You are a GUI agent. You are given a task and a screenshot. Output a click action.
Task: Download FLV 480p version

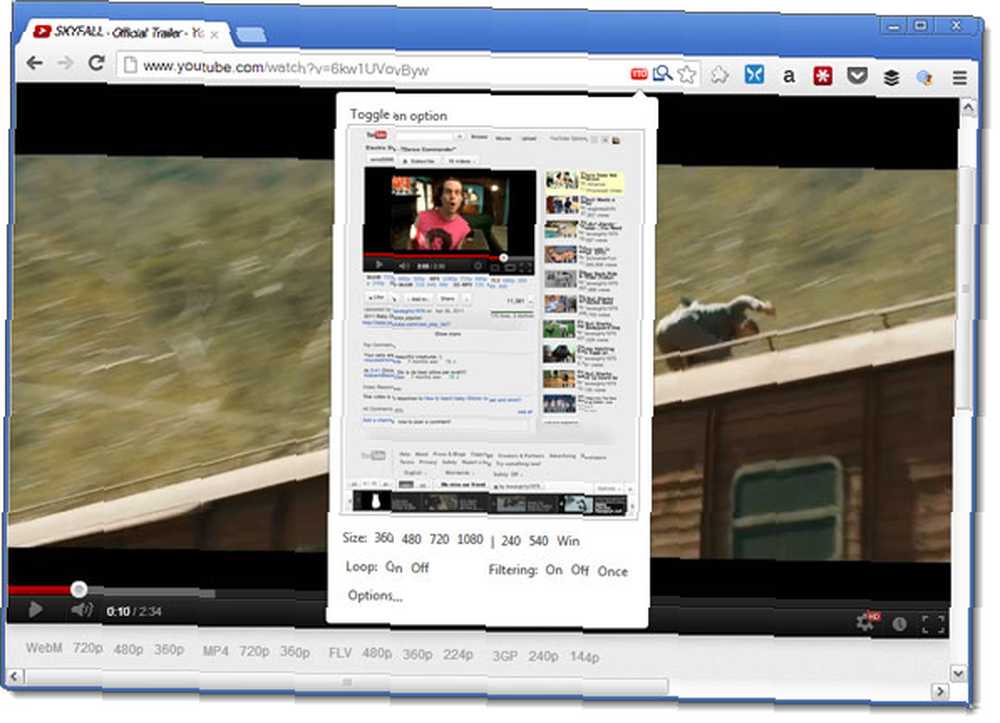pos(377,653)
